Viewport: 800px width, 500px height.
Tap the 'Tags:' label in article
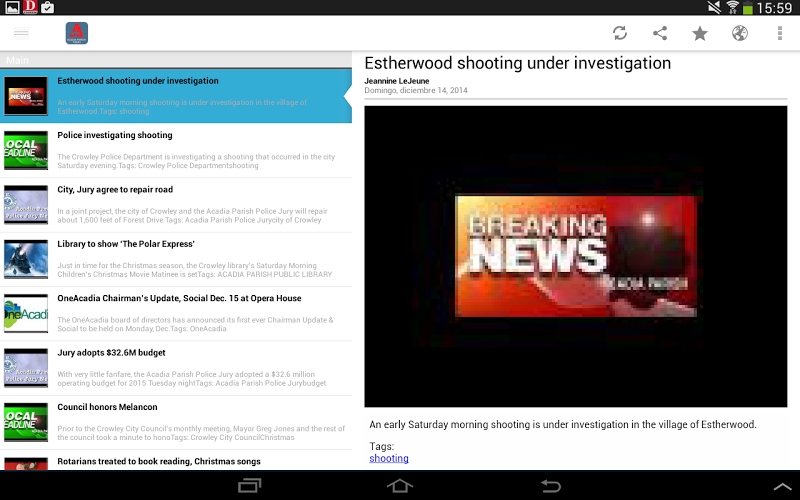click(382, 446)
